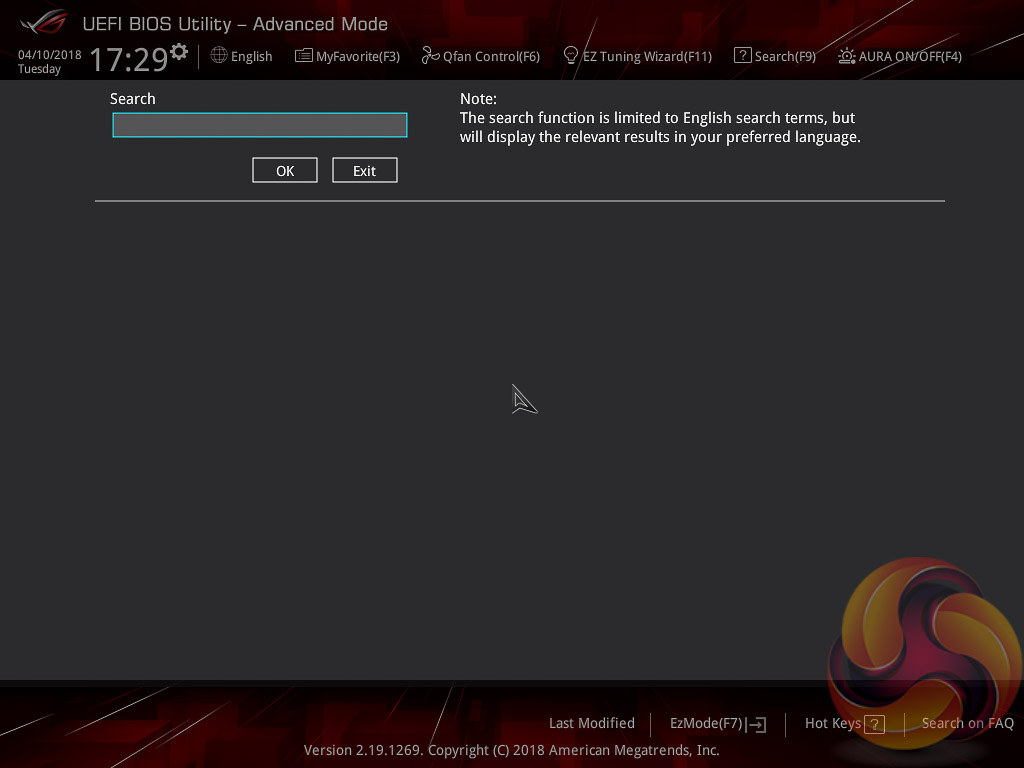This screenshot has height=768, width=1024.
Task: Switch to EzMode(F7)
Action: pos(706,724)
